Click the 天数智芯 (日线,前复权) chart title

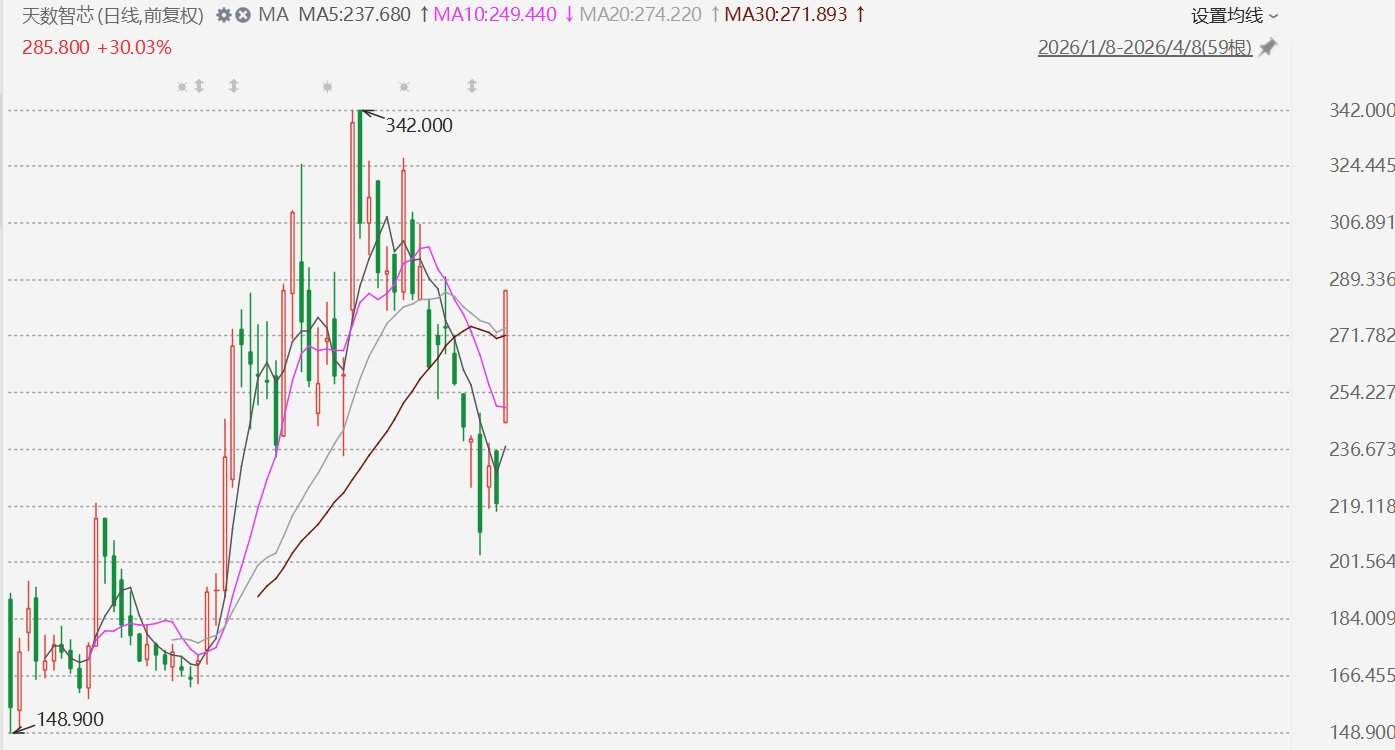tap(113, 16)
